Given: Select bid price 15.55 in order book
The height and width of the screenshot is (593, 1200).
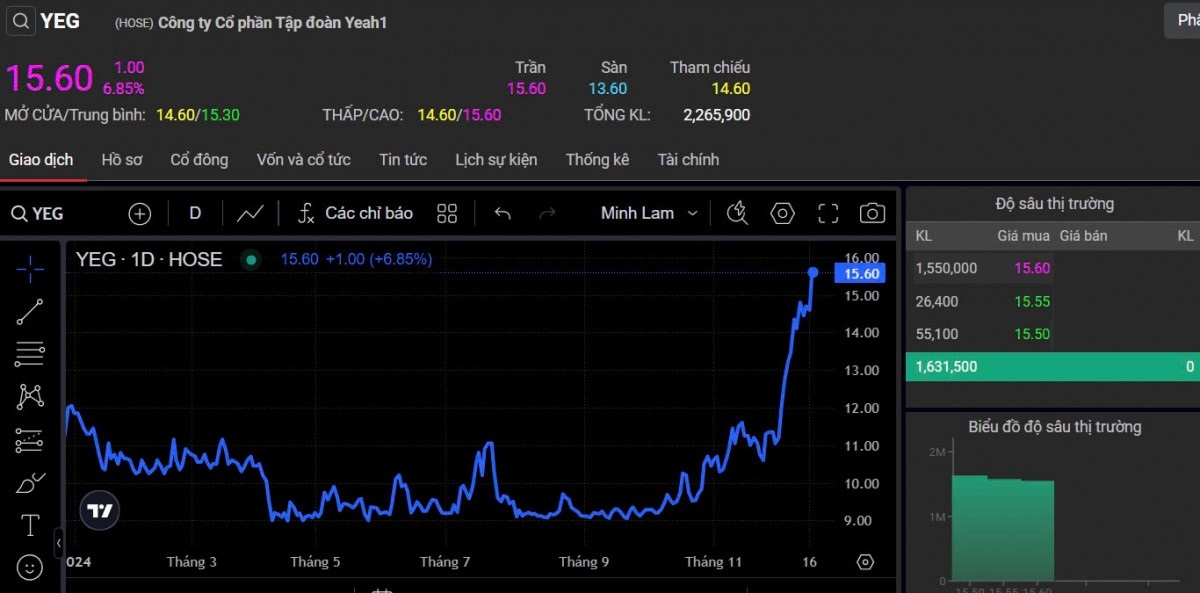Looking at the screenshot, I should click(1032, 301).
